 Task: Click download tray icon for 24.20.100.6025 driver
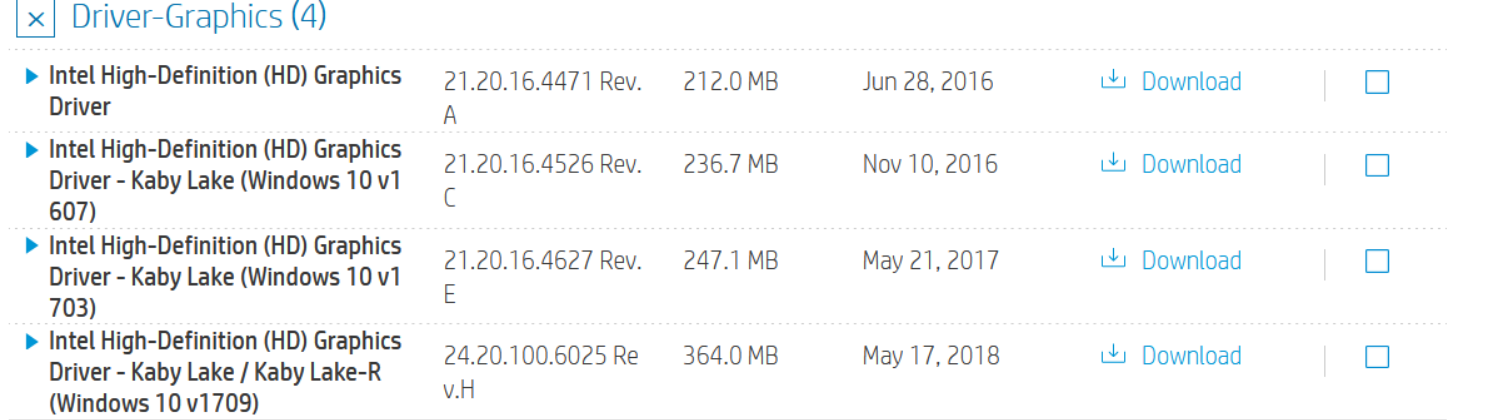pos(1113,355)
